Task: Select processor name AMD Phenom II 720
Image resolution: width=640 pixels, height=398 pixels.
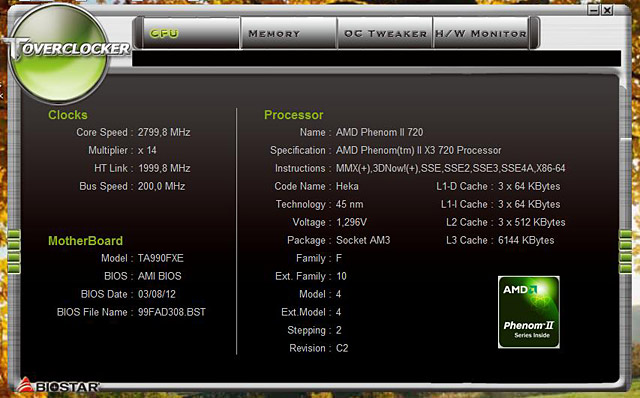Action: point(380,132)
